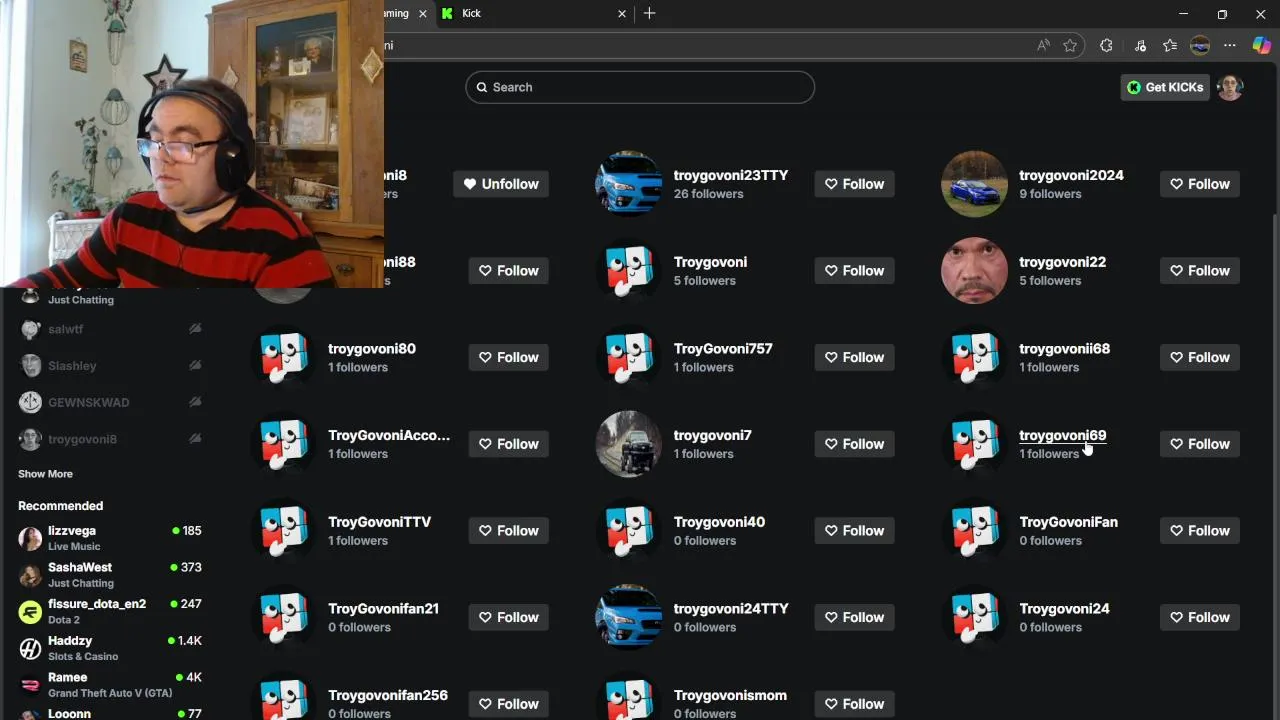
Task: Open troygovoni23TTY blue car avatar
Action: (x=628, y=184)
